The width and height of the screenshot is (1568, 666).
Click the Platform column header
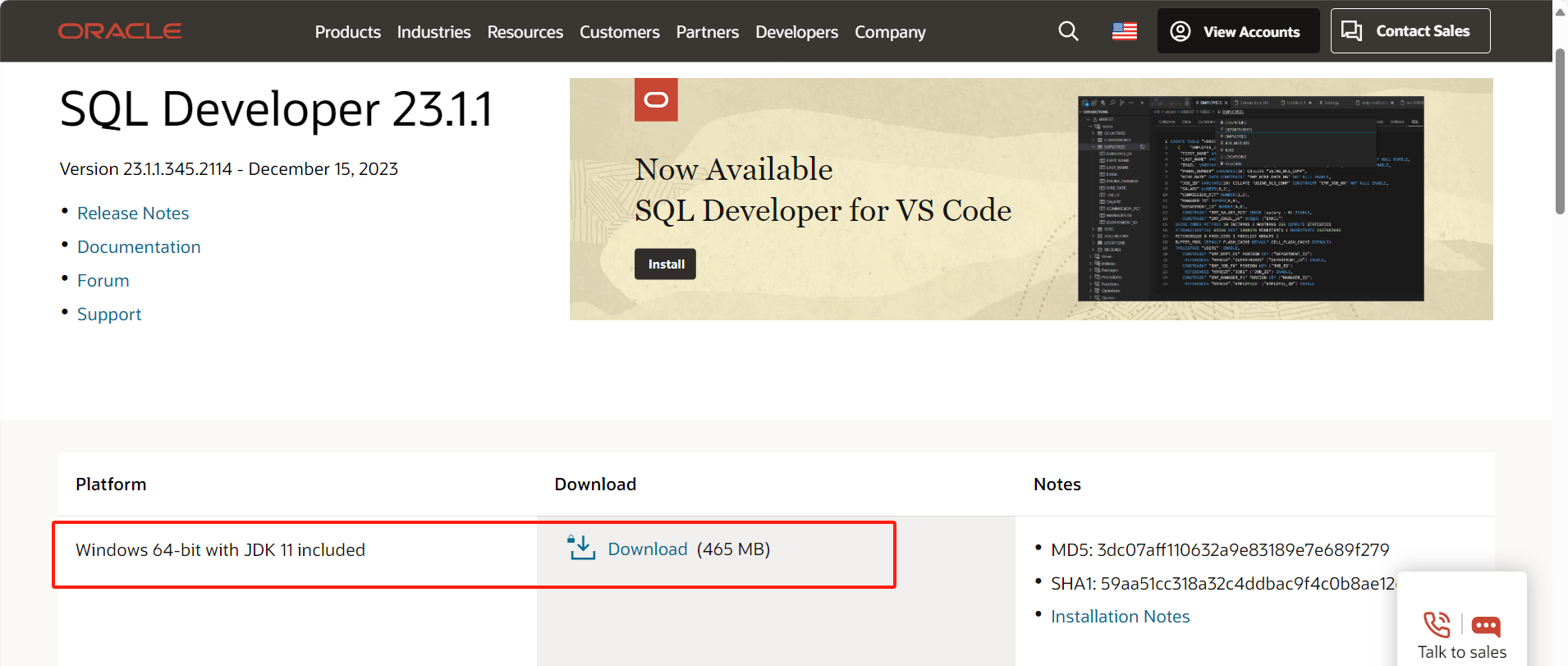coord(111,485)
